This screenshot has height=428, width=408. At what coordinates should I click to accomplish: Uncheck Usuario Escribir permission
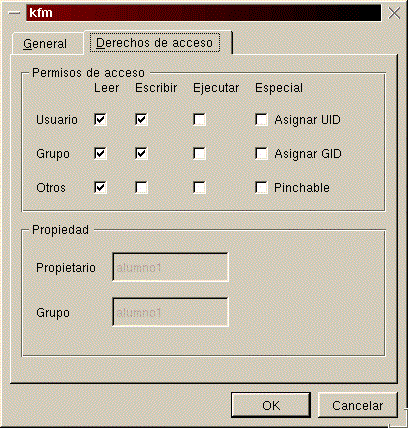pos(141,119)
